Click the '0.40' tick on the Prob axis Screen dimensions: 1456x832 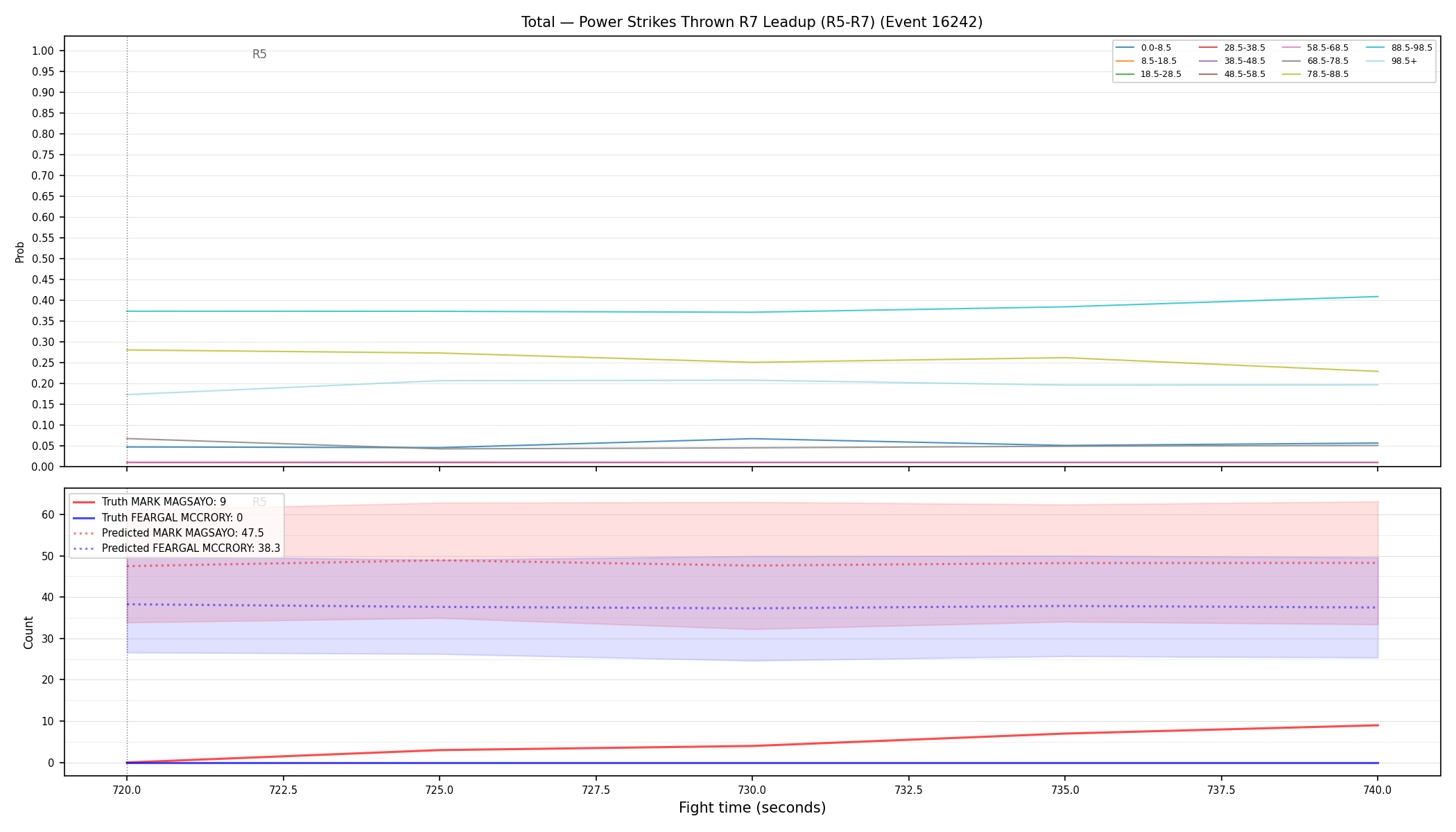[x=43, y=301]
